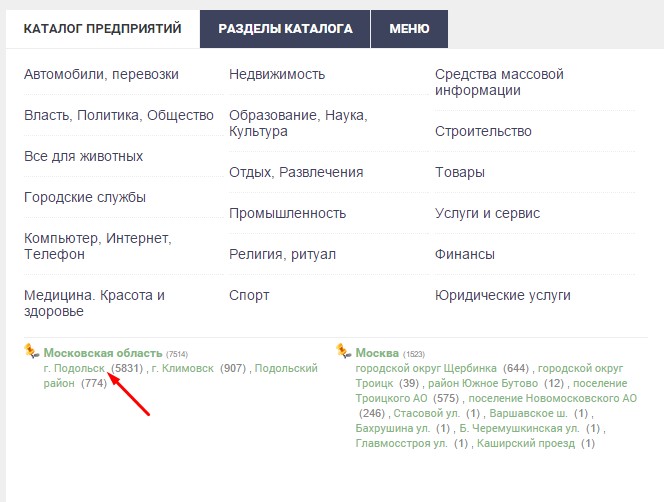Screen dimensions: 664x502
Task: Open the Строительство category
Action: (x=483, y=132)
